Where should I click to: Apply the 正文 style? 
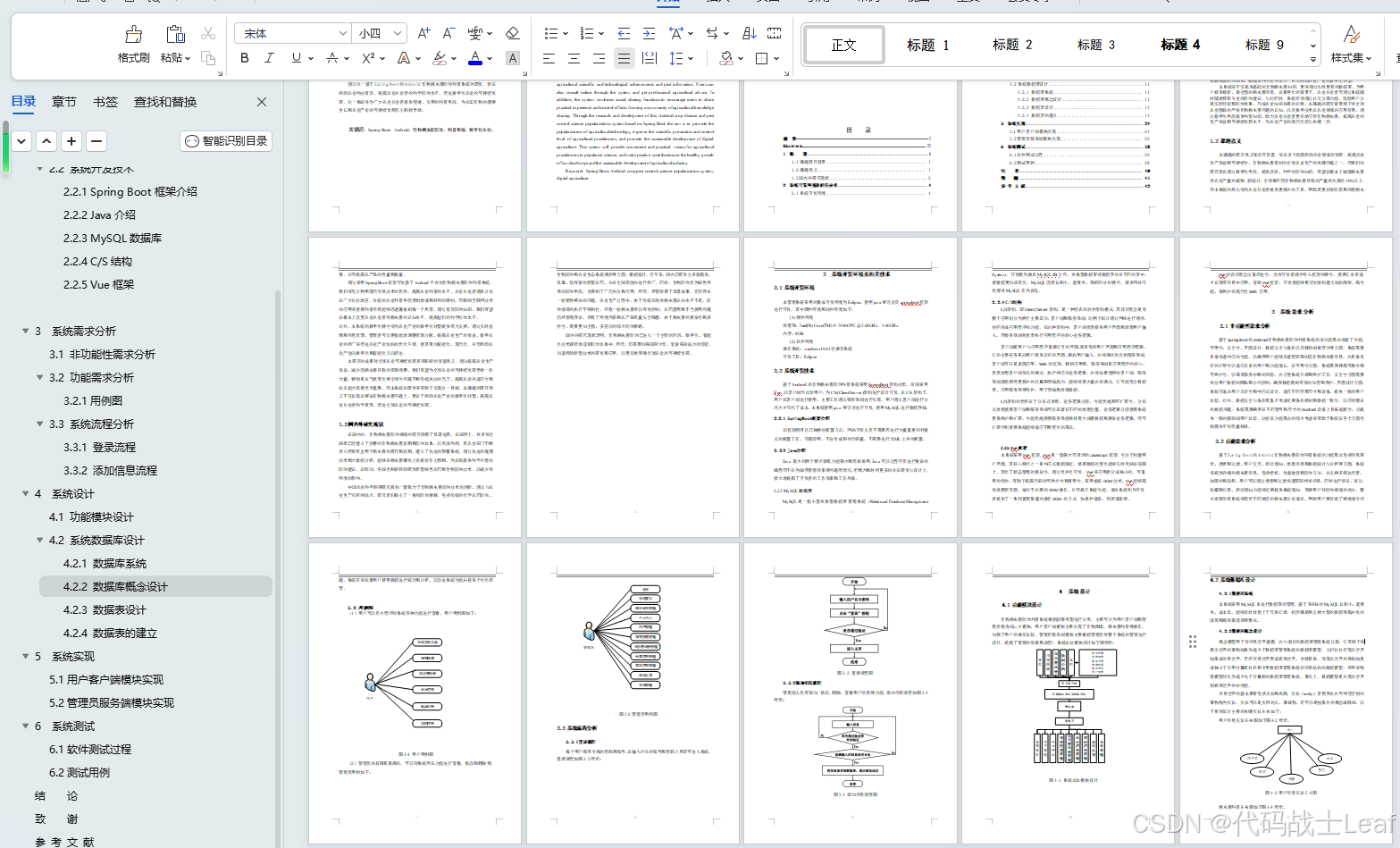844,45
